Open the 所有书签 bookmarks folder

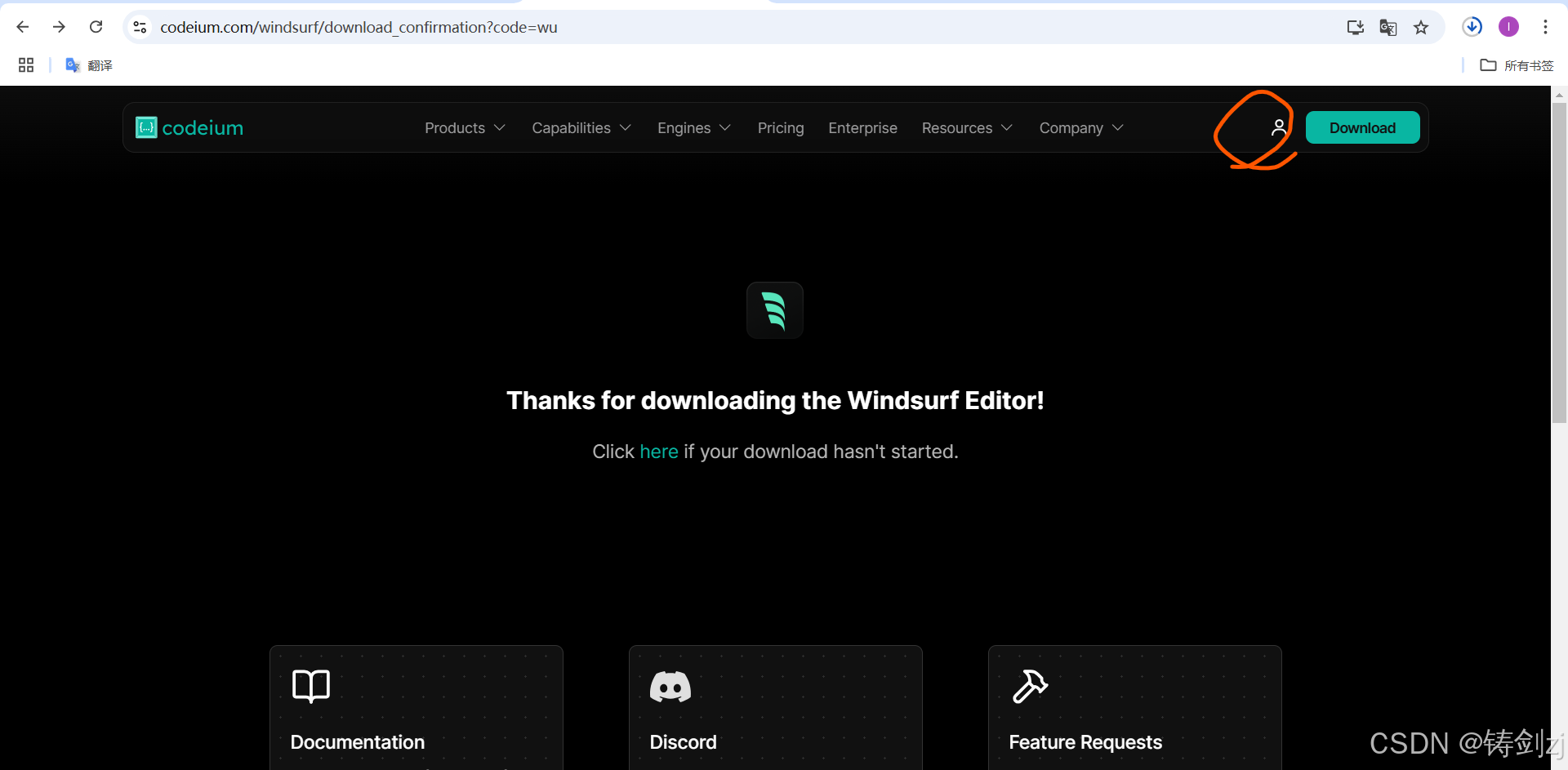[x=1517, y=65]
